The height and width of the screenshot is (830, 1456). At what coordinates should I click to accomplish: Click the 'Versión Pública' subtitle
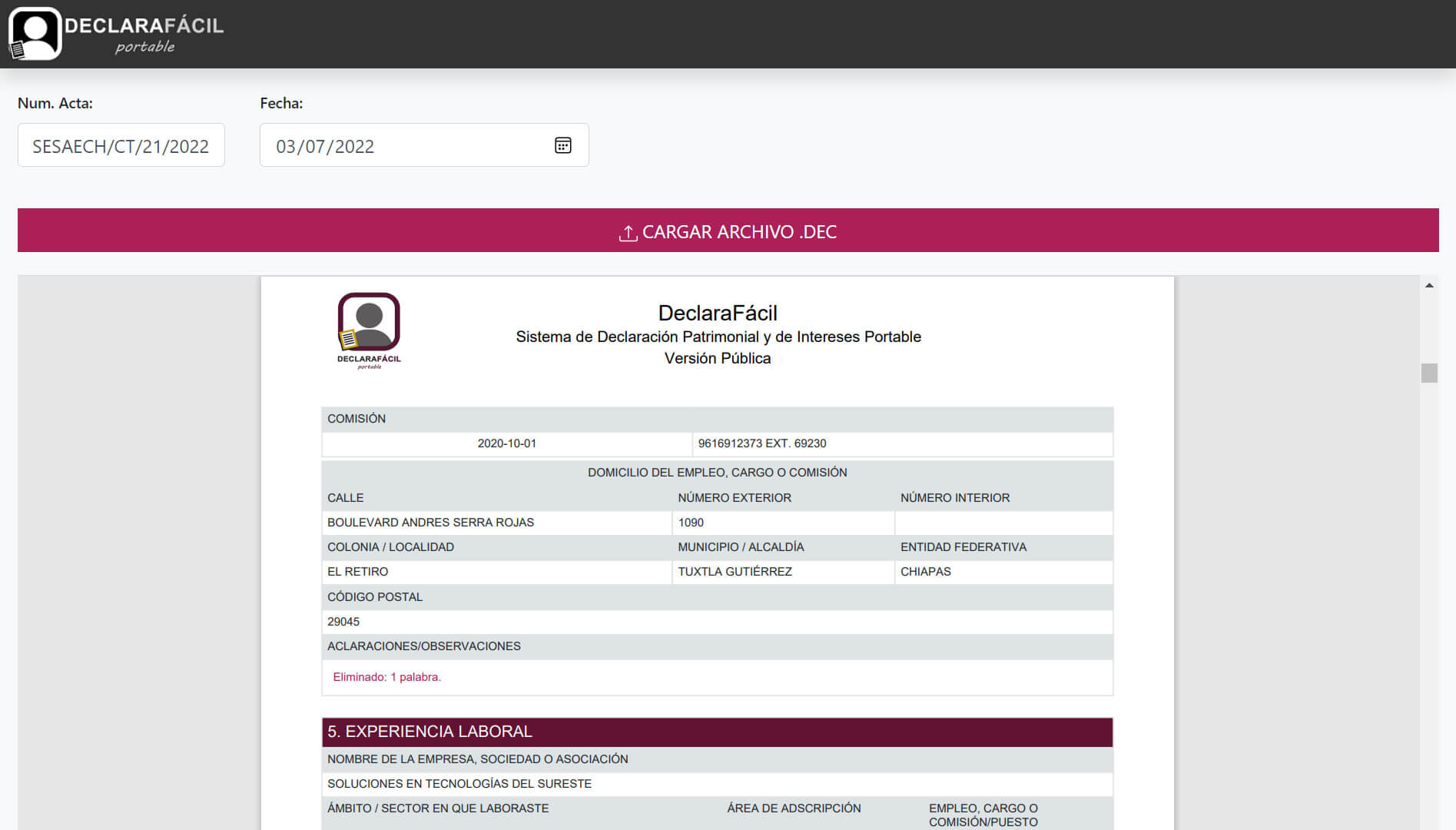[x=718, y=358]
